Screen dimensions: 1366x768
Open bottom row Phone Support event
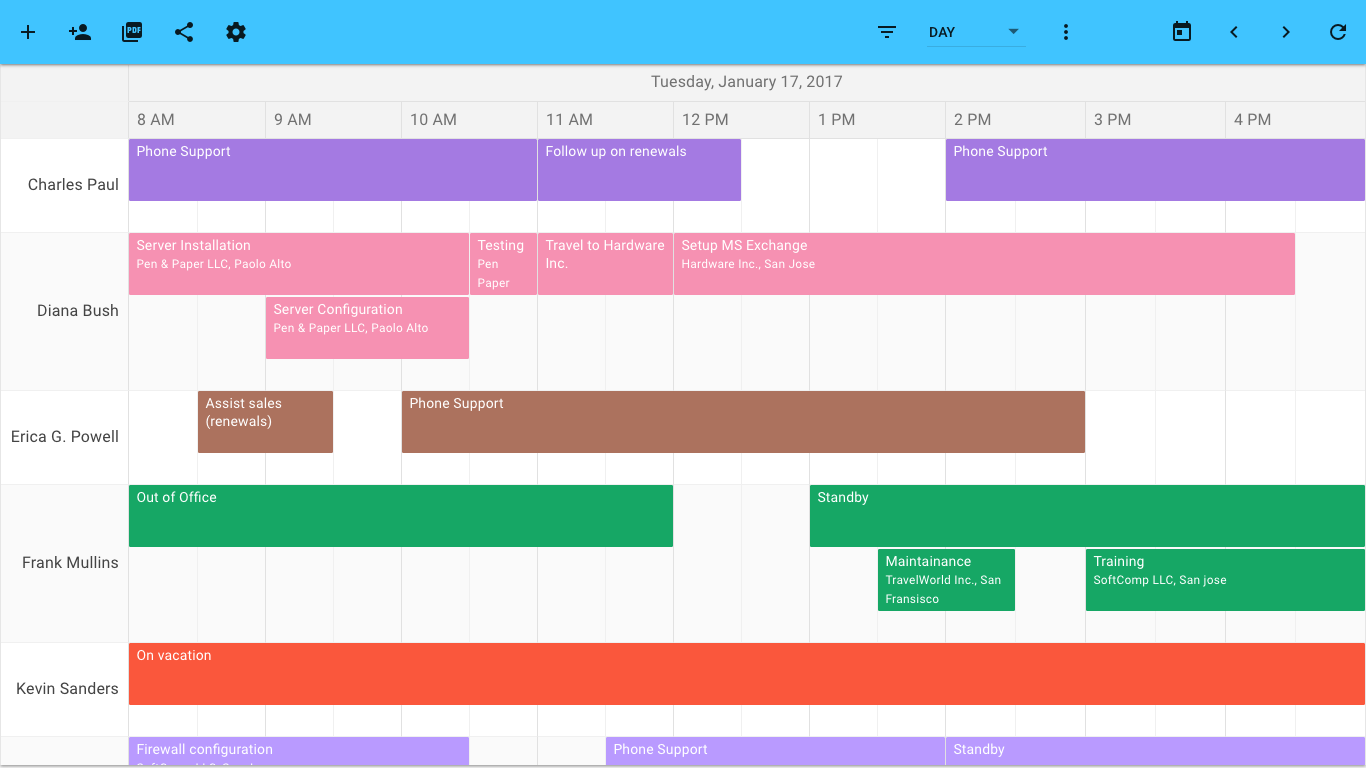point(775,752)
